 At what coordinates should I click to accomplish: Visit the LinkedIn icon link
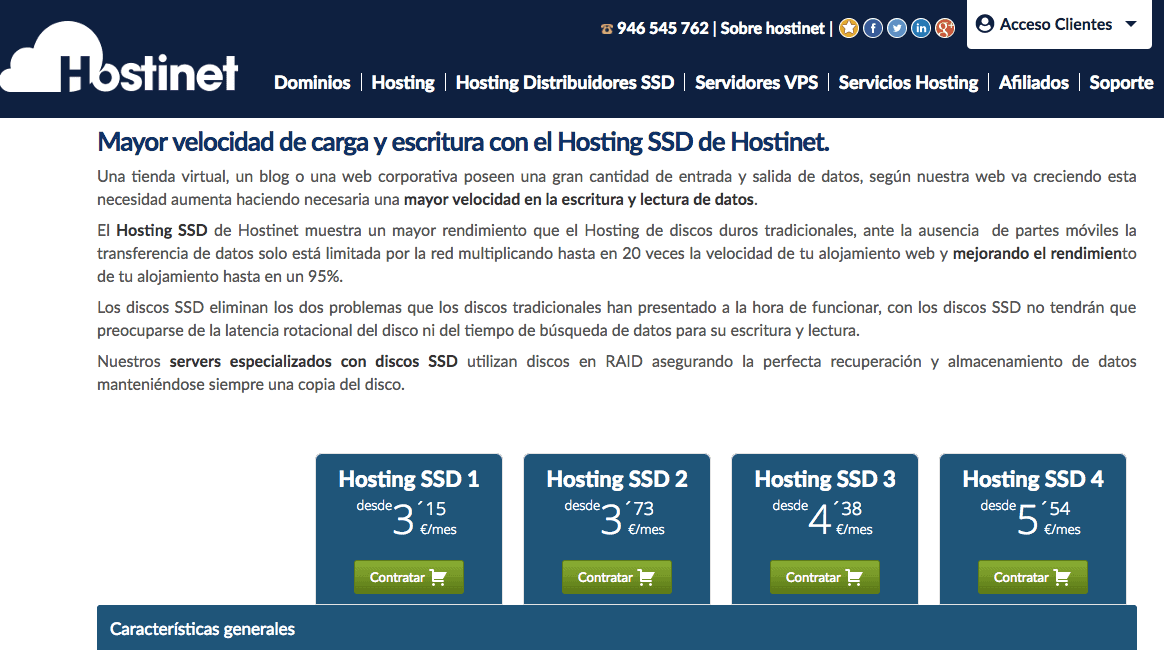(x=921, y=28)
